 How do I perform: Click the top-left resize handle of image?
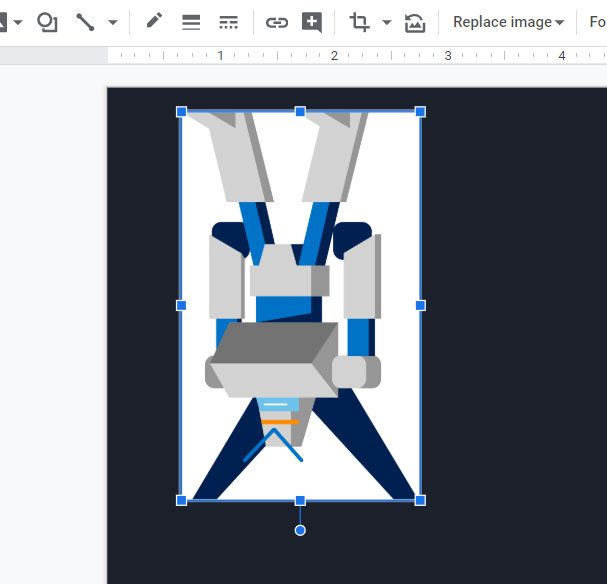click(x=181, y=112)
